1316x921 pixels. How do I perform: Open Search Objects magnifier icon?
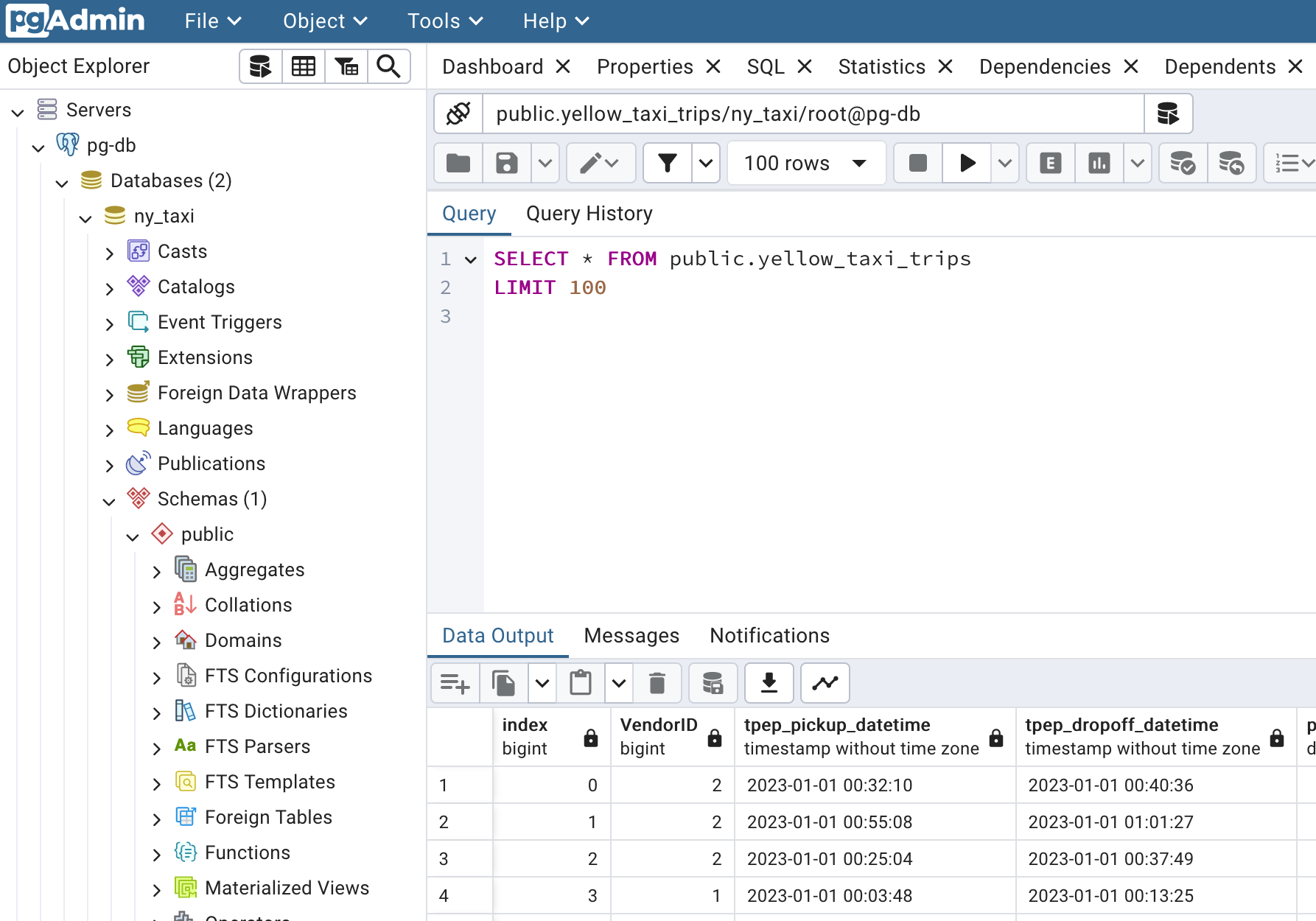(388, 66)
